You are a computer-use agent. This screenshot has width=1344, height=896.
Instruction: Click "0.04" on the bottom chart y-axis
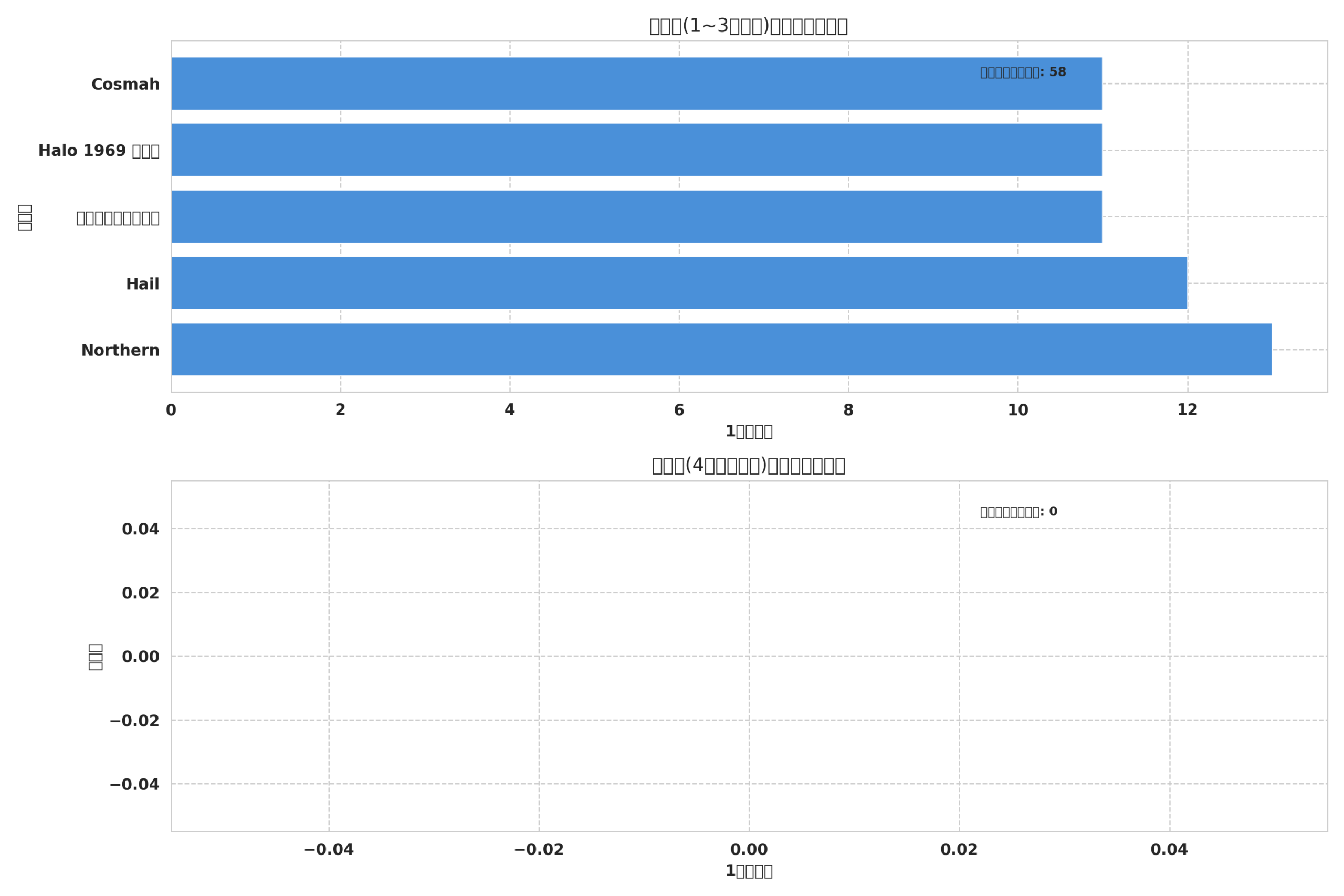[x=141, y=530]
